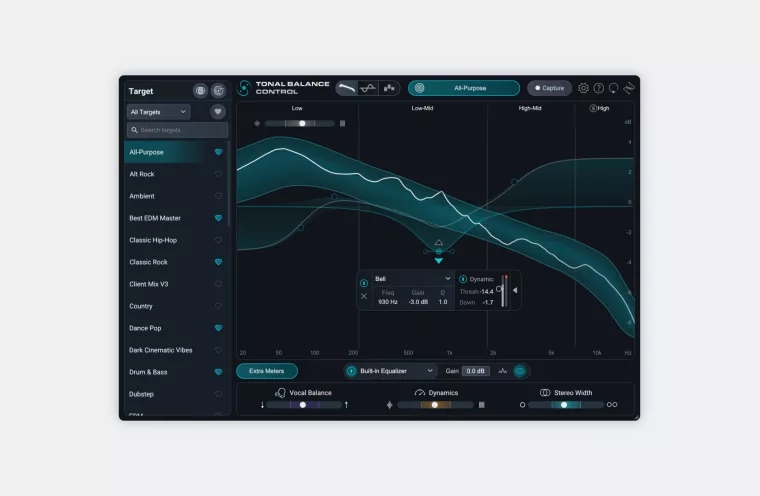Select the Dark Cinematic Vibes target
This screenshot has height=496, width=760.
pos(175,350)
